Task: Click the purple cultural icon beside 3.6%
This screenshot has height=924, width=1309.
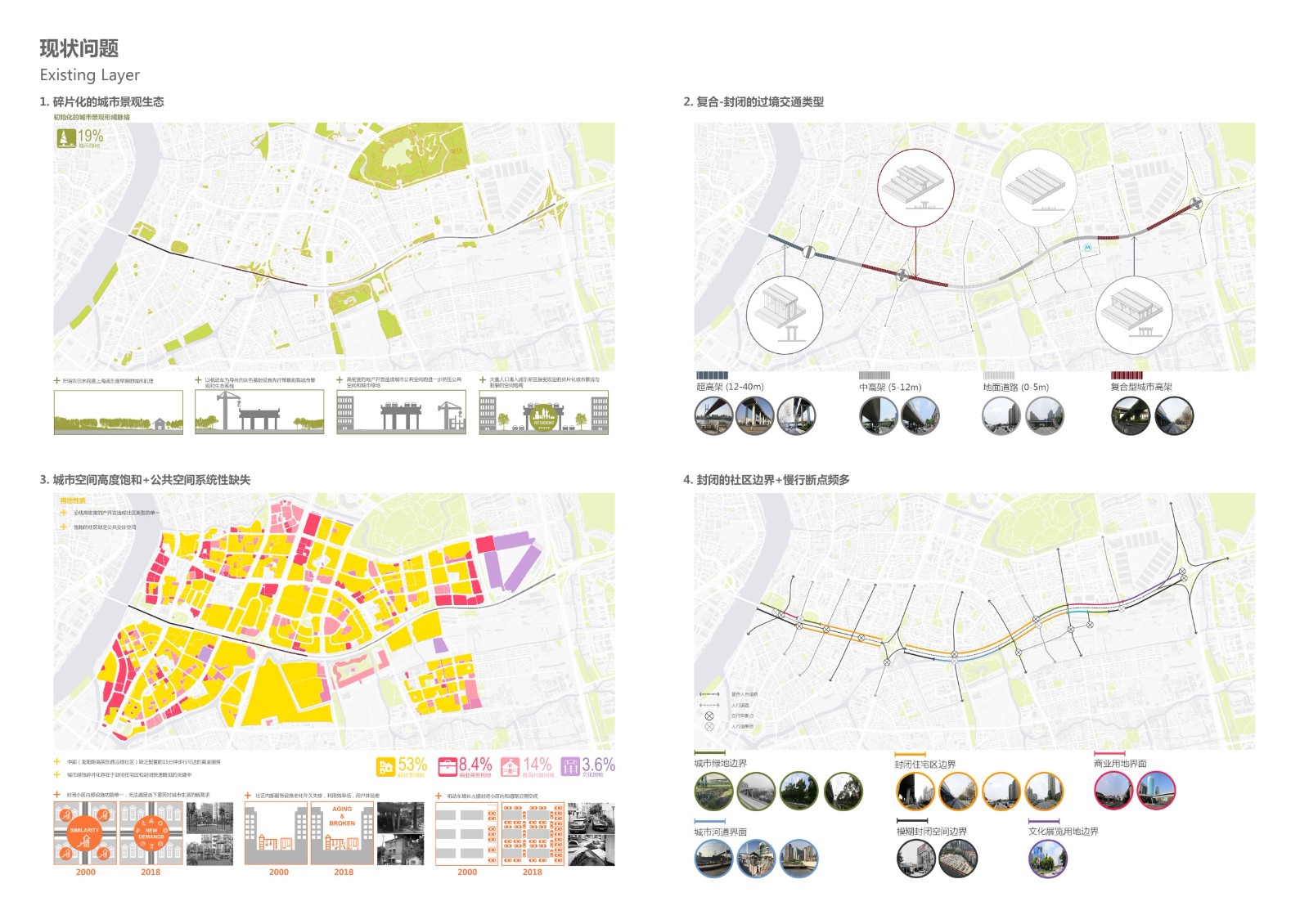Action: 569,766
